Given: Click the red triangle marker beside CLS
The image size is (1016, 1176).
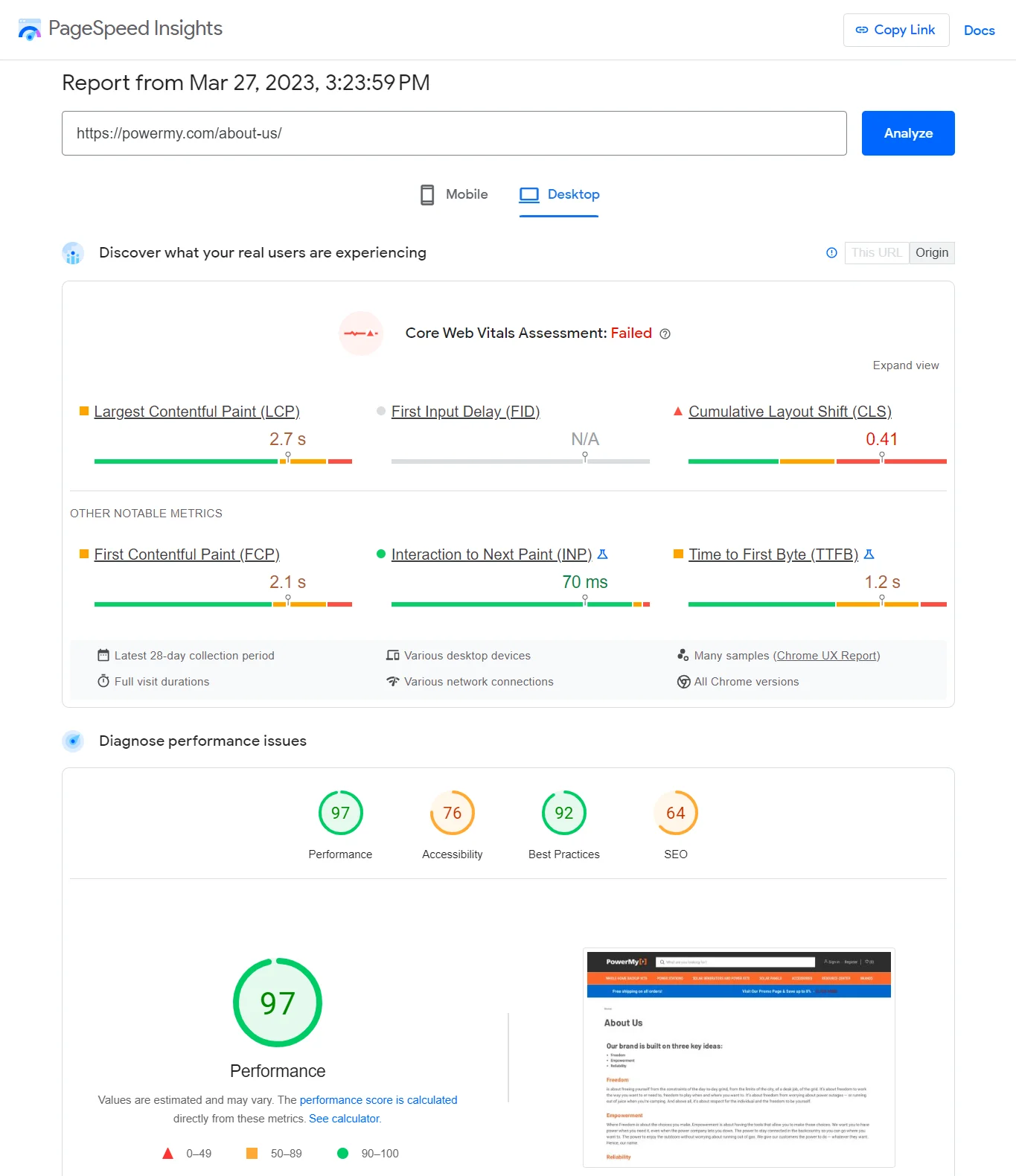Looking at the screenshot, I should (x=678, y=411).
